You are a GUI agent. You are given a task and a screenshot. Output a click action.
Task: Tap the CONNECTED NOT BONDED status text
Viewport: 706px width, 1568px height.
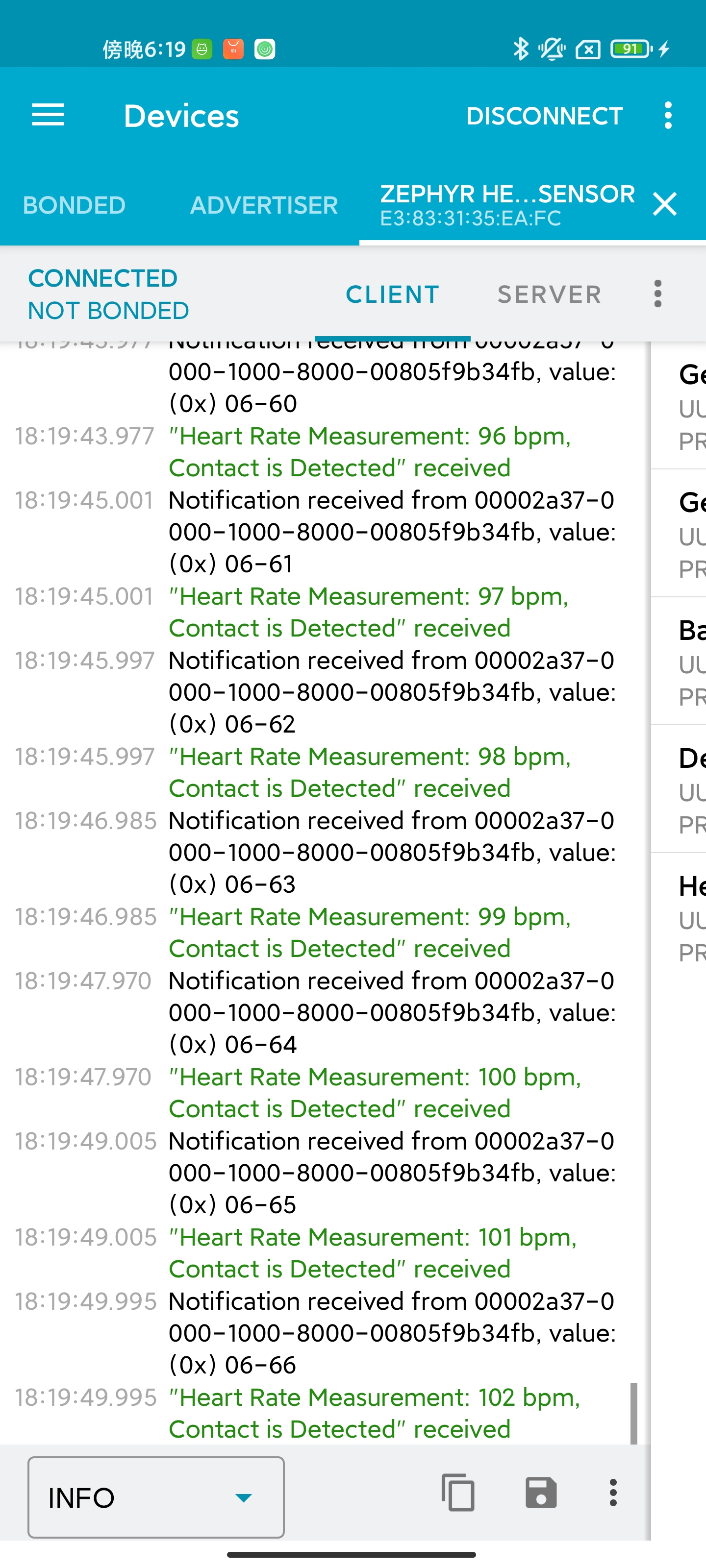coord(108,294)
